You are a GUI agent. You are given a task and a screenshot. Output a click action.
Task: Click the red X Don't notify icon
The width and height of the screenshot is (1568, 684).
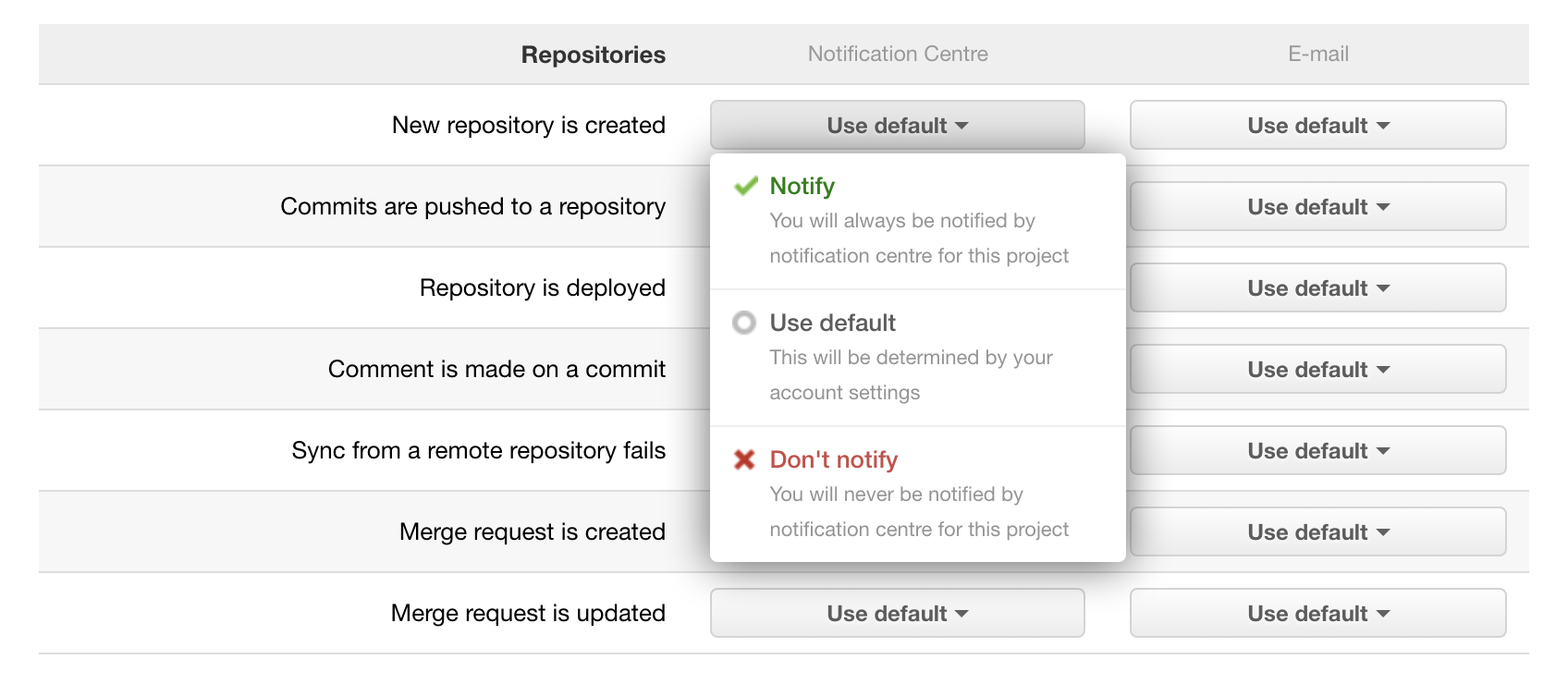point(744,459)
